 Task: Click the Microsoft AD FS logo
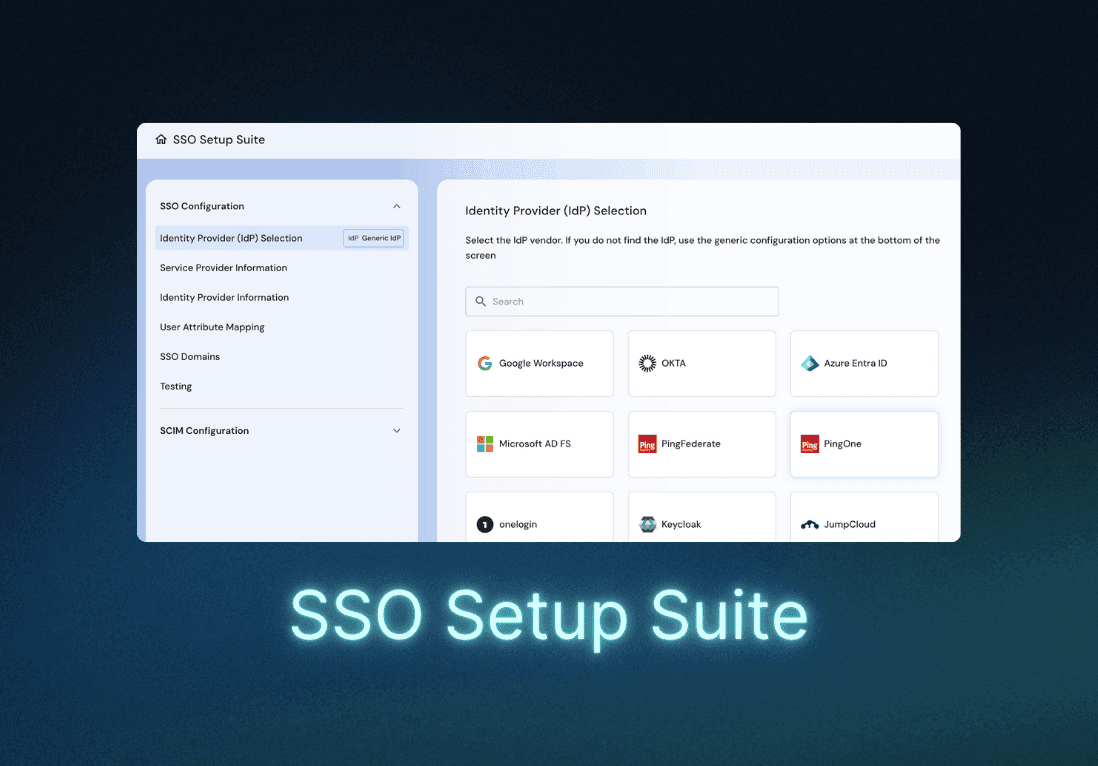click(x=484, y=443)
